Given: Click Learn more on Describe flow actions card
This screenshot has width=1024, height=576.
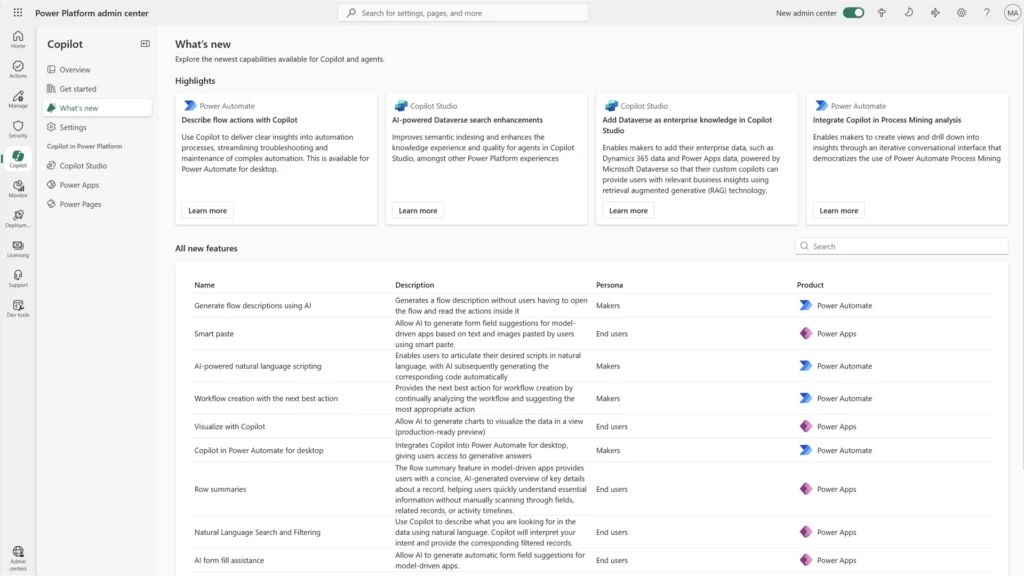Looking at the screenshot, I should 207,210.
